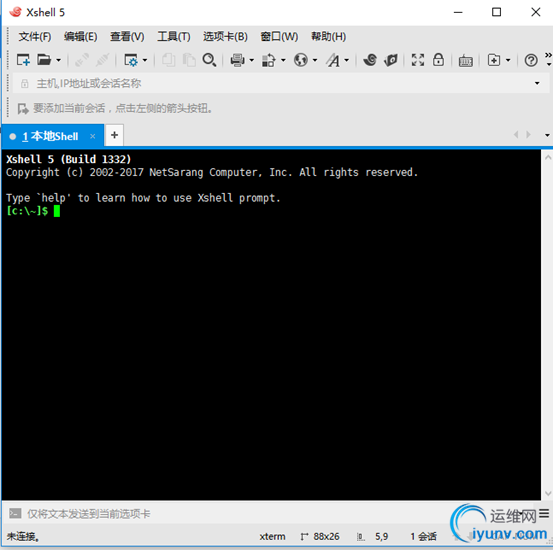Minimize the Xshell 5 window
Viewport: 553px width, 550px height.
click(x=458, y=12)
